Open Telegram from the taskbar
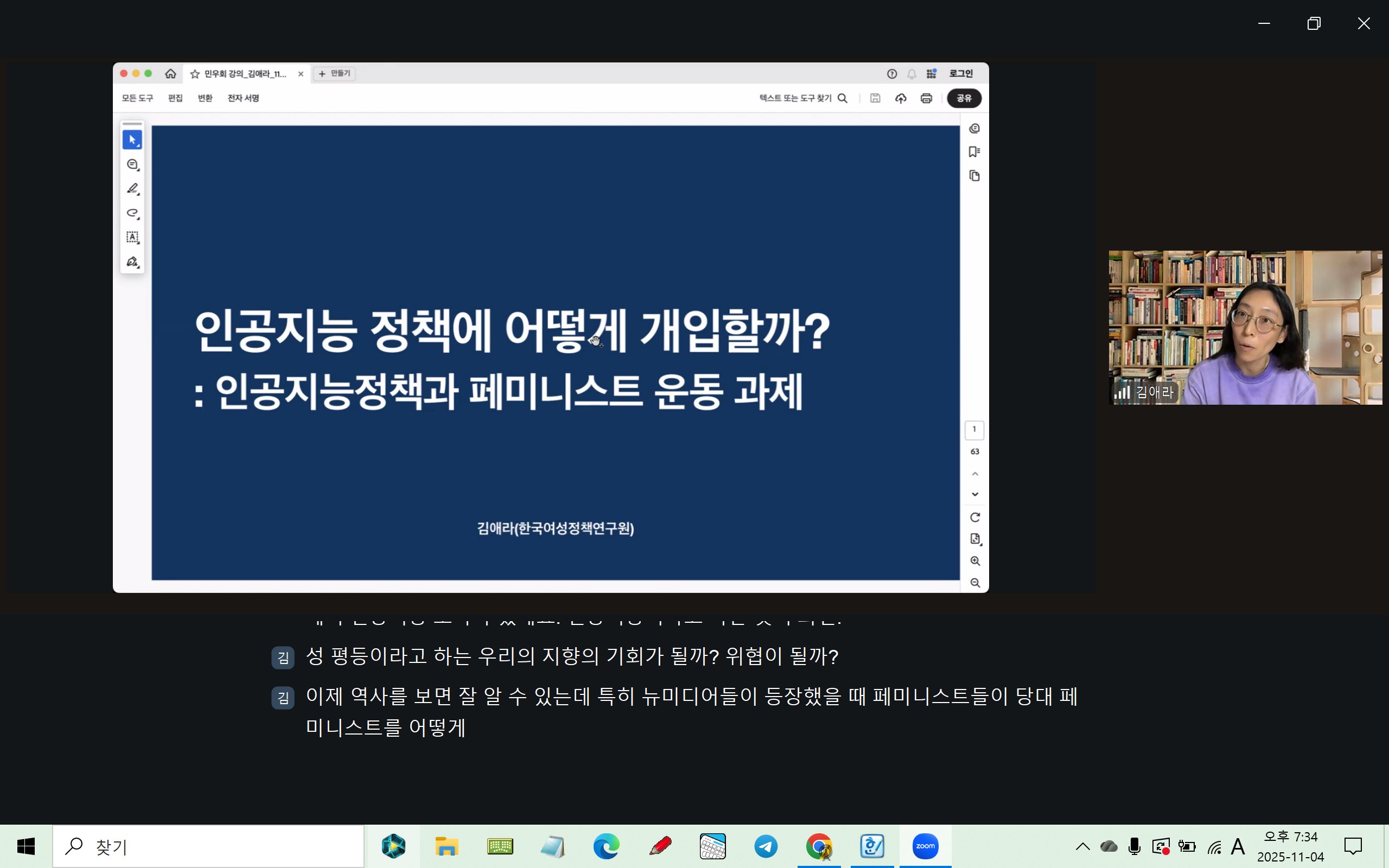The width and height of the screenshot is (1389, 868). [766, 846]
